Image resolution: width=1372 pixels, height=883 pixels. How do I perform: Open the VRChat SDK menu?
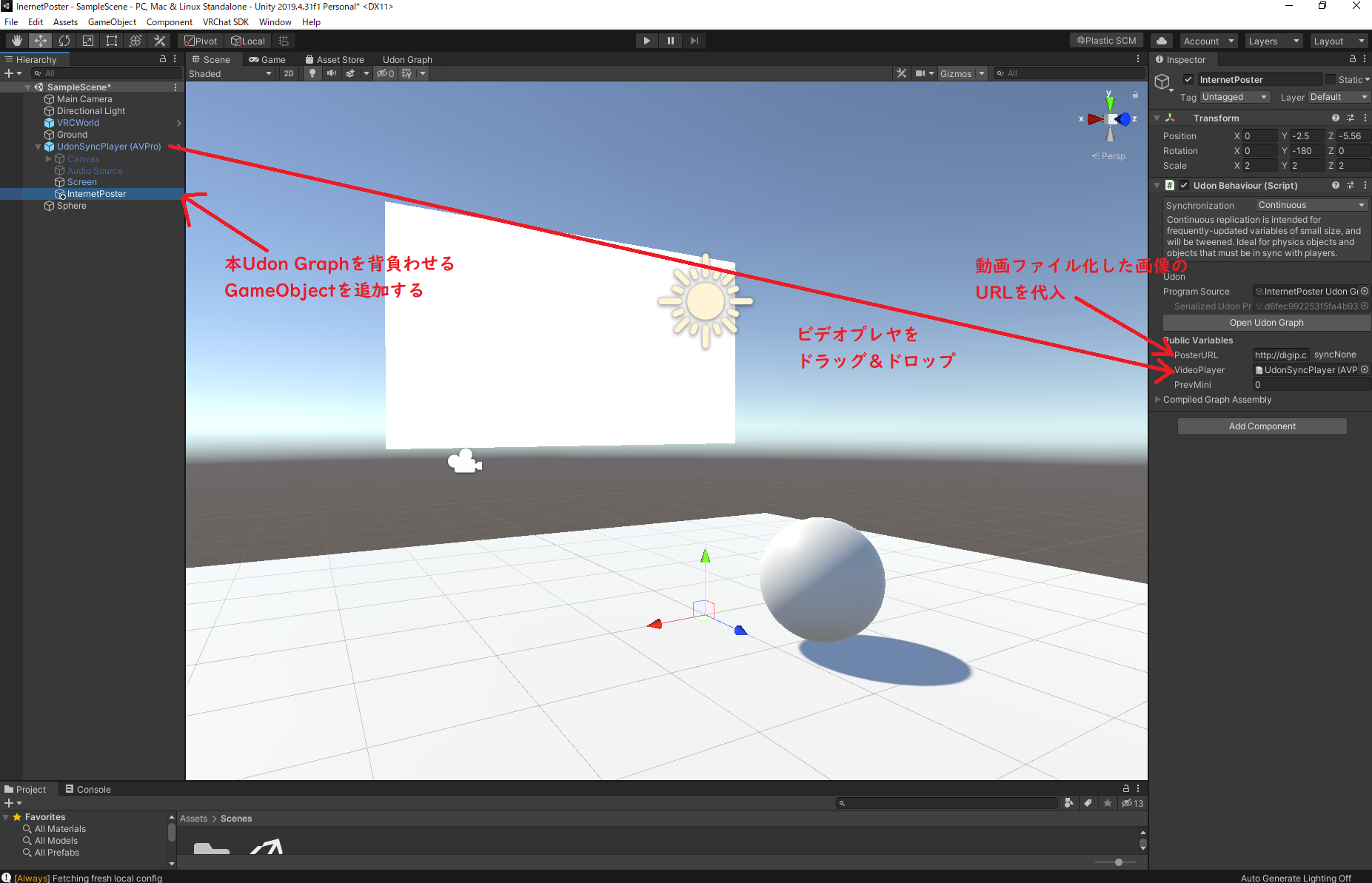226,21
